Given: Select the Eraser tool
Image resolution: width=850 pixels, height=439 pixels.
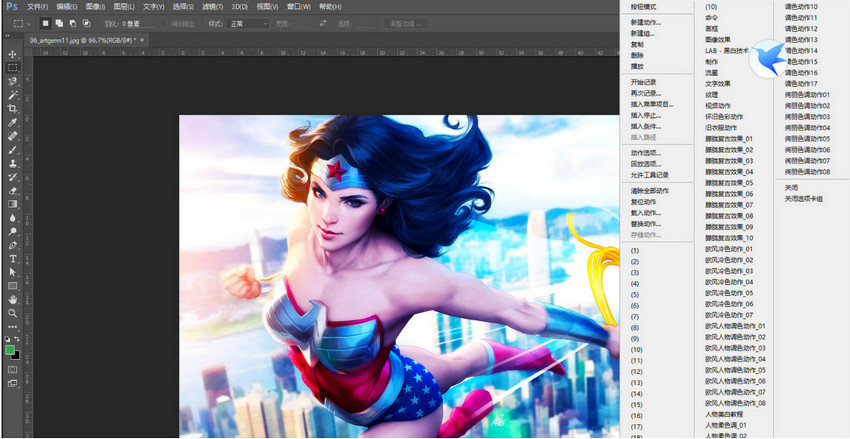Looking at the screenshot, I should pos(12,190).
